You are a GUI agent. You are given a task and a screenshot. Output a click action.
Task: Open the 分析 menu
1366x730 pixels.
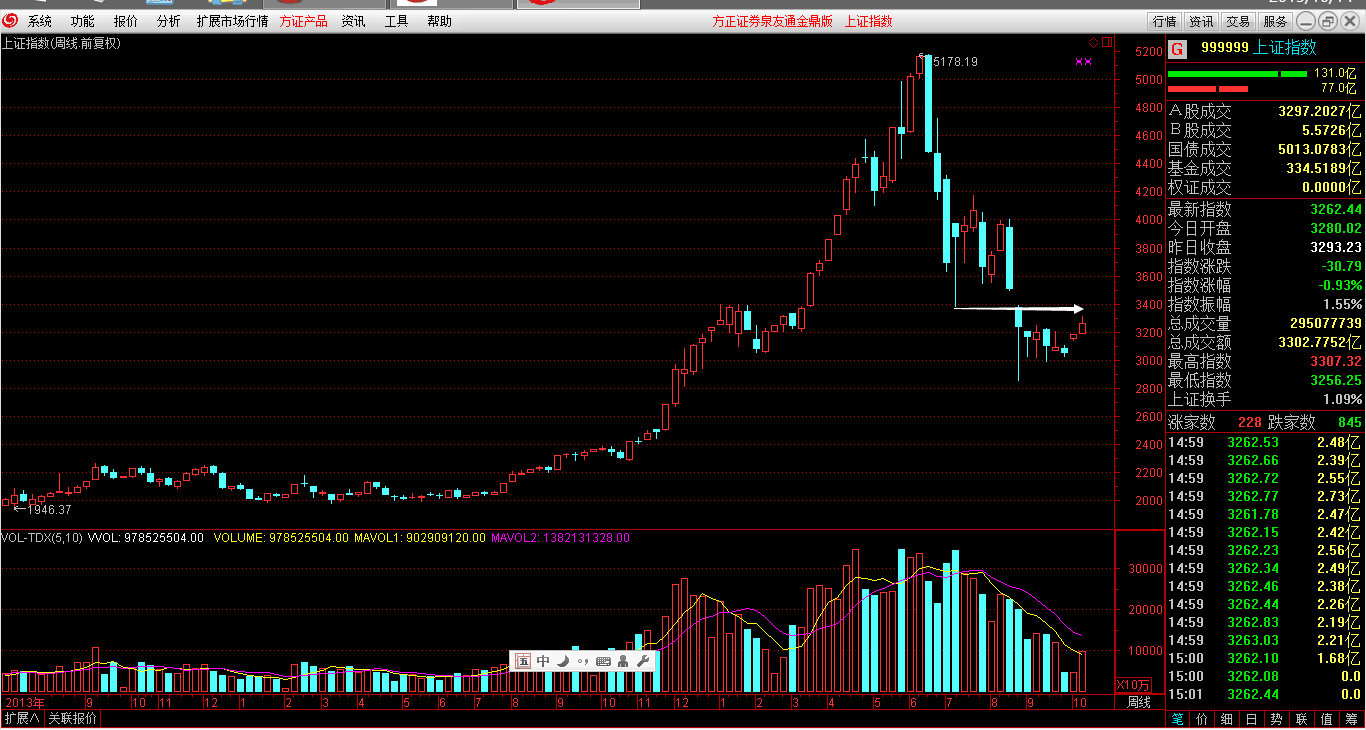coord(169,21)
